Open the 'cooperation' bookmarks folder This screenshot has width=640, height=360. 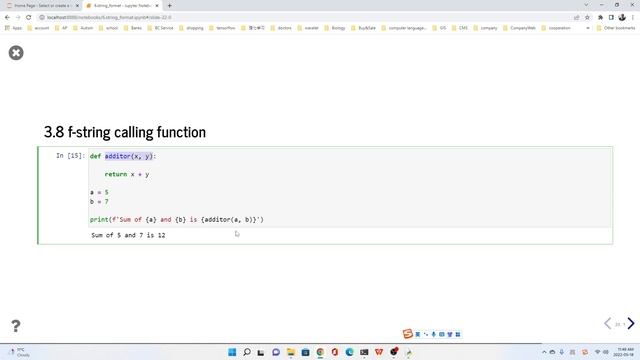click(556, 28)
